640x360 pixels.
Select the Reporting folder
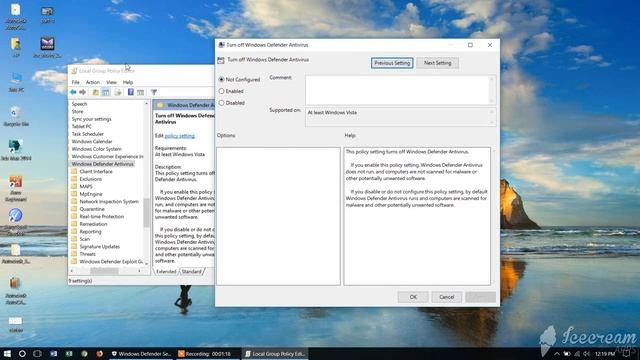click(x=90, y=231)
